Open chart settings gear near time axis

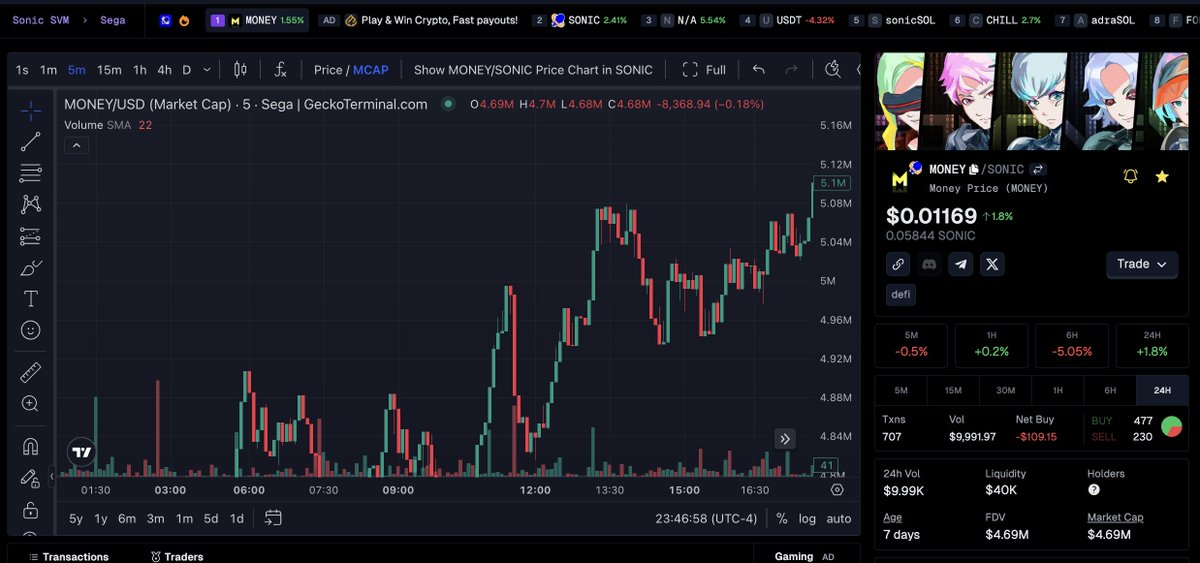(837, 490)
